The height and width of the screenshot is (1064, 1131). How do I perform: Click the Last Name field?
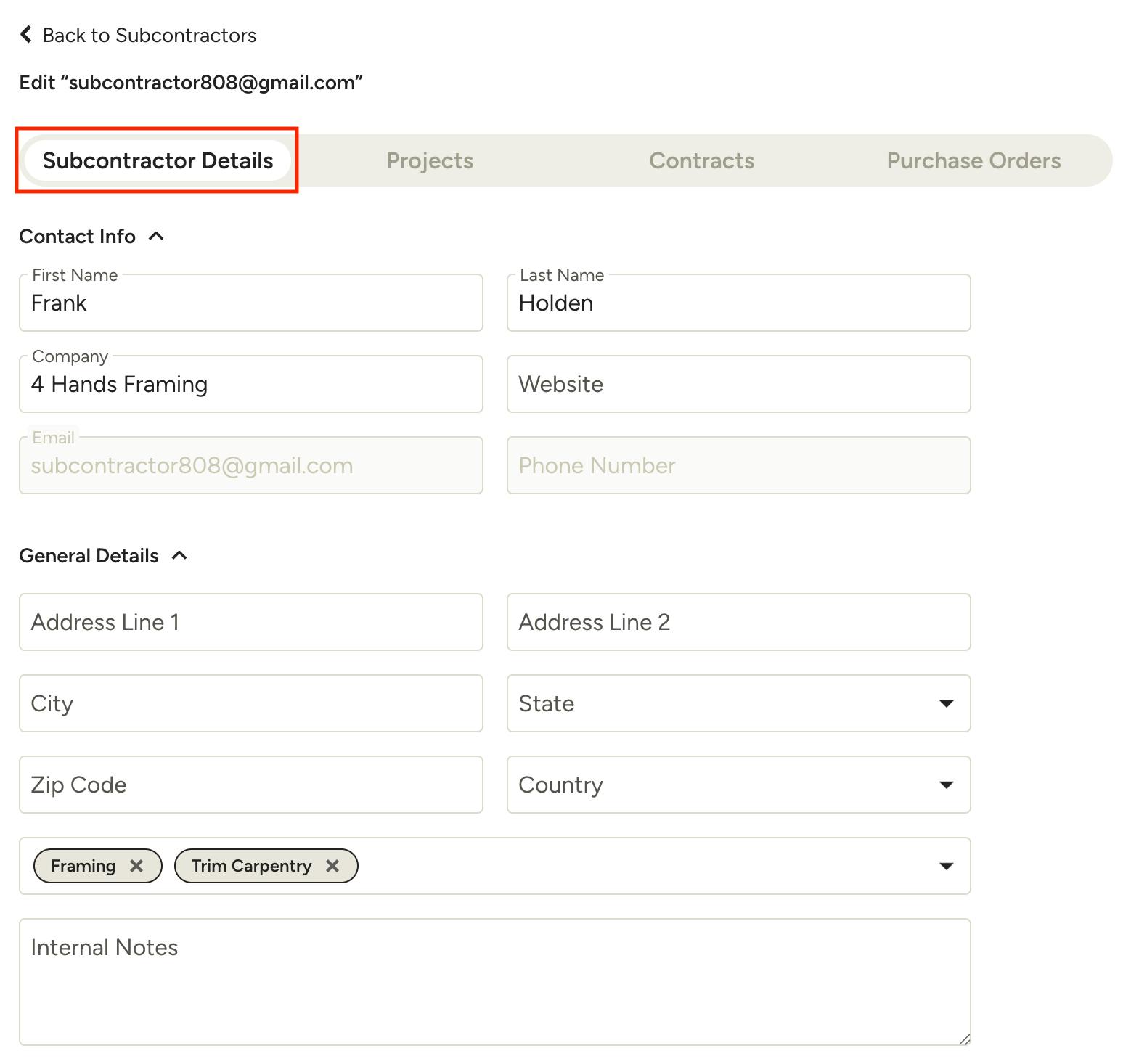738,303
